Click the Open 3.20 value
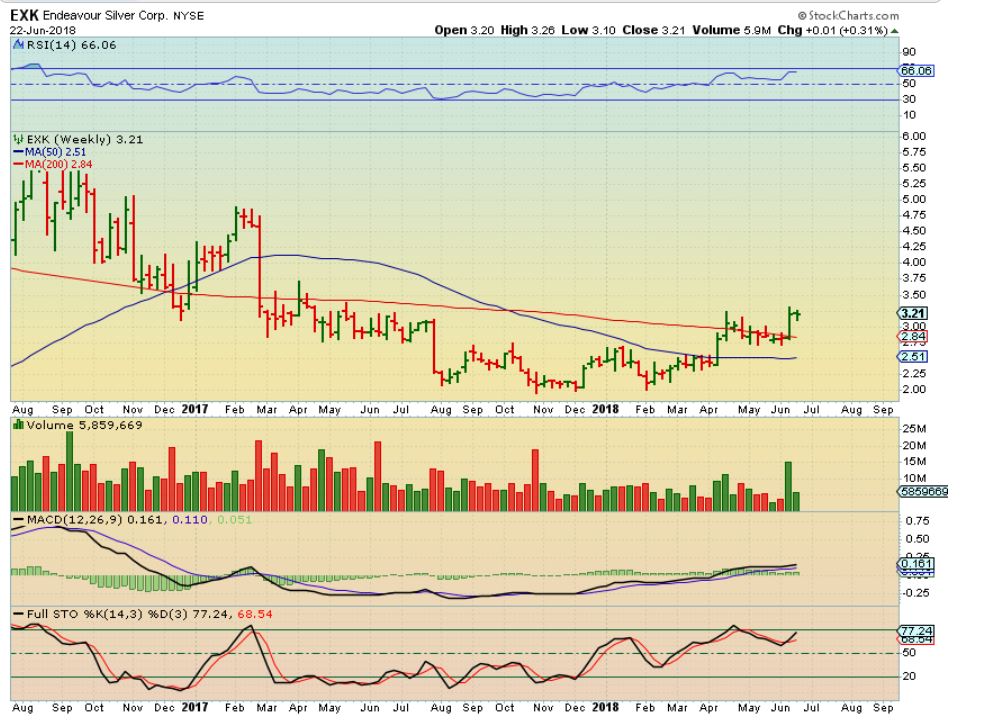The image size is (982, 720). point(464,30)
